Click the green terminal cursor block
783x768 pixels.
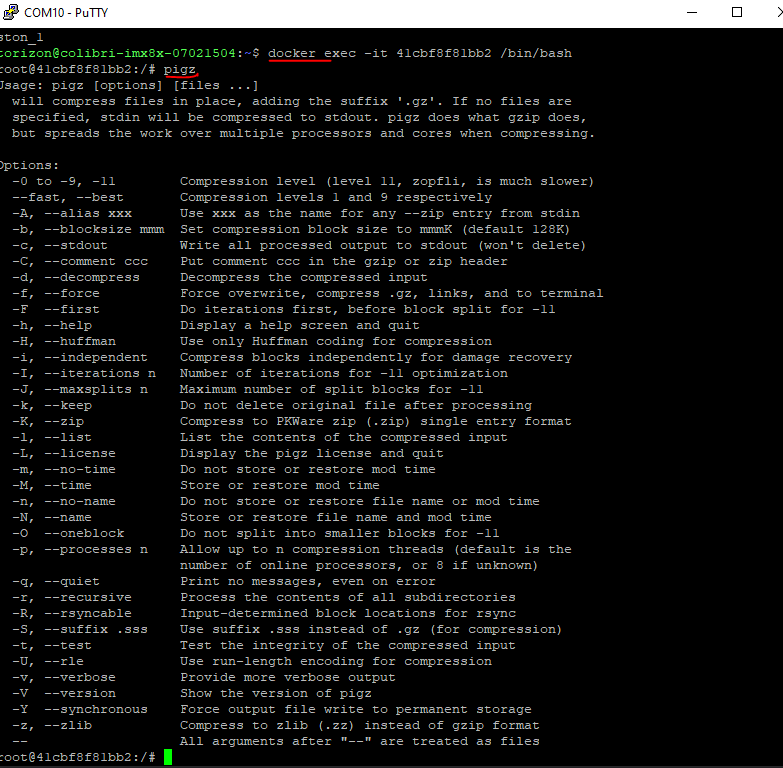coord(168,757)
